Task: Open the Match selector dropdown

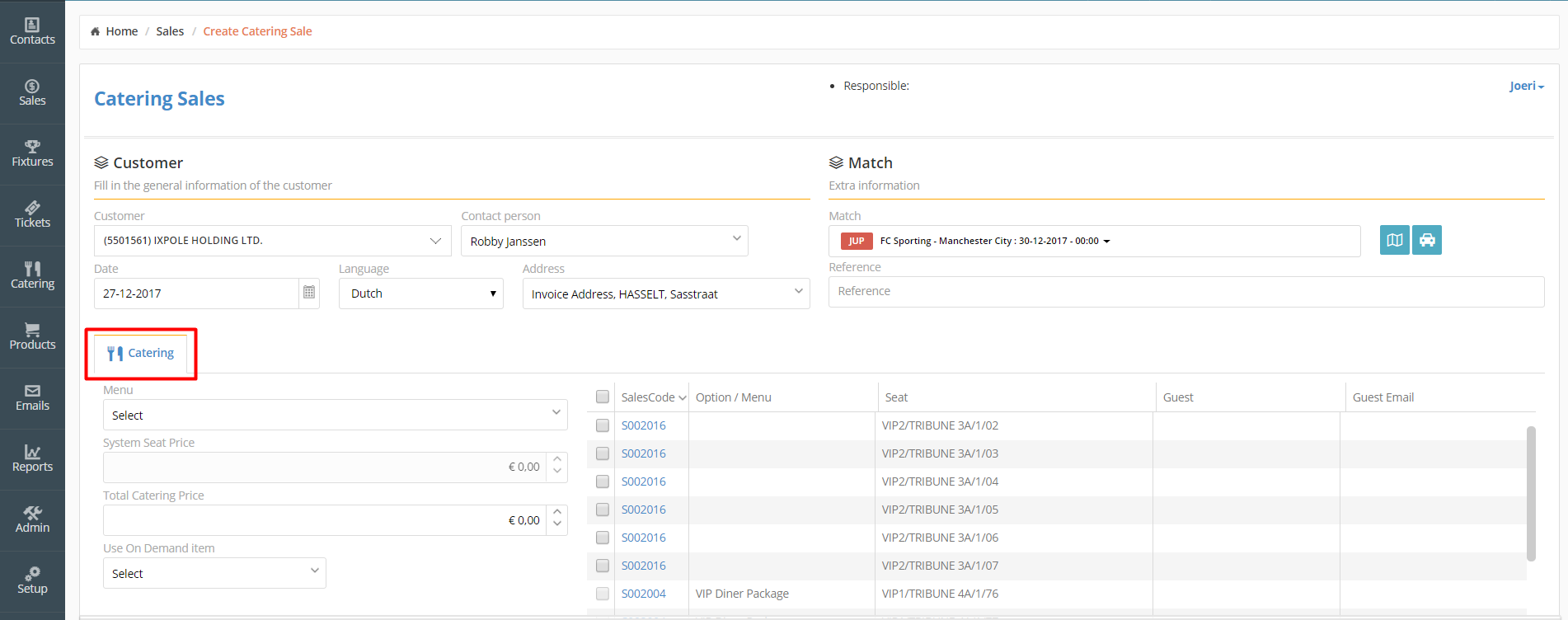Action: 1094,241
